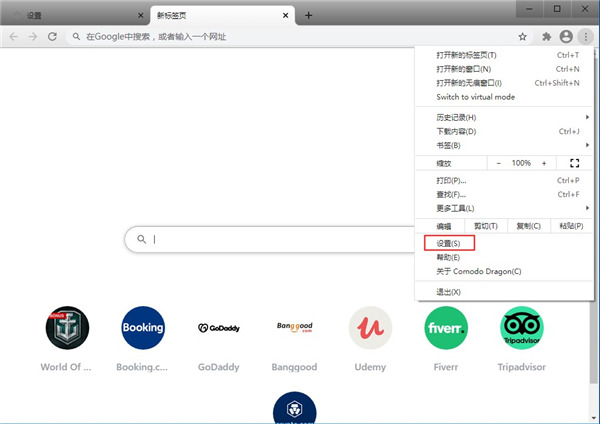
Task: Expand the 更多工具(L) submenu
Action: (x=500, y=208)
